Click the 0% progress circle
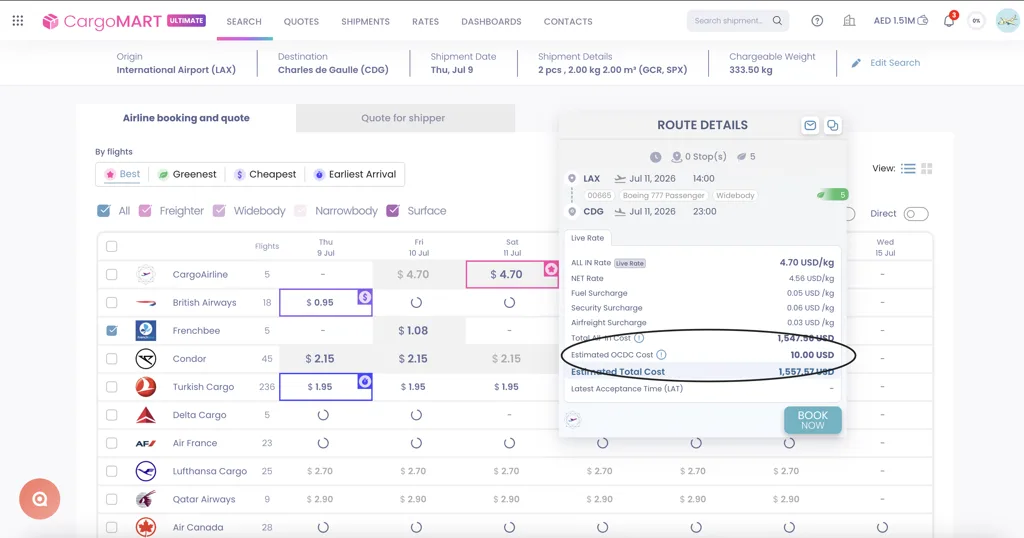The width and height of the screenshot is (1024, 538). click(976, 21)
